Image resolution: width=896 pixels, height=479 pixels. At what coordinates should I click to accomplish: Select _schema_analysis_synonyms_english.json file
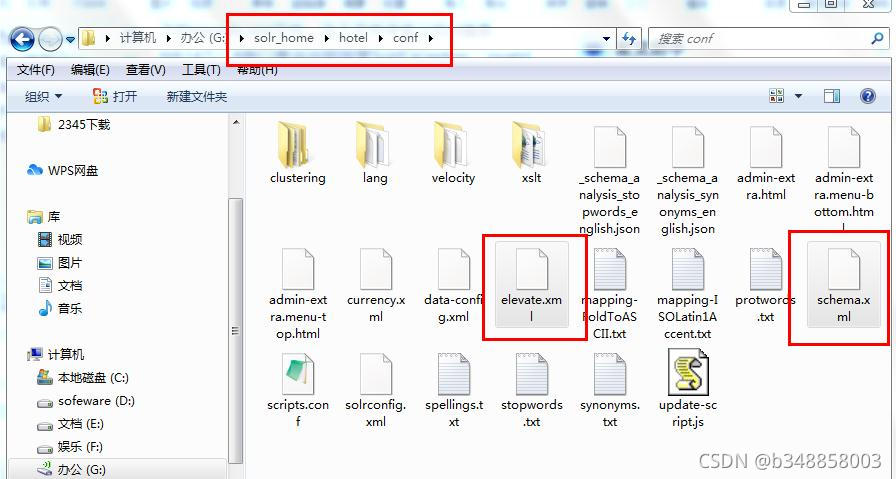687,179
